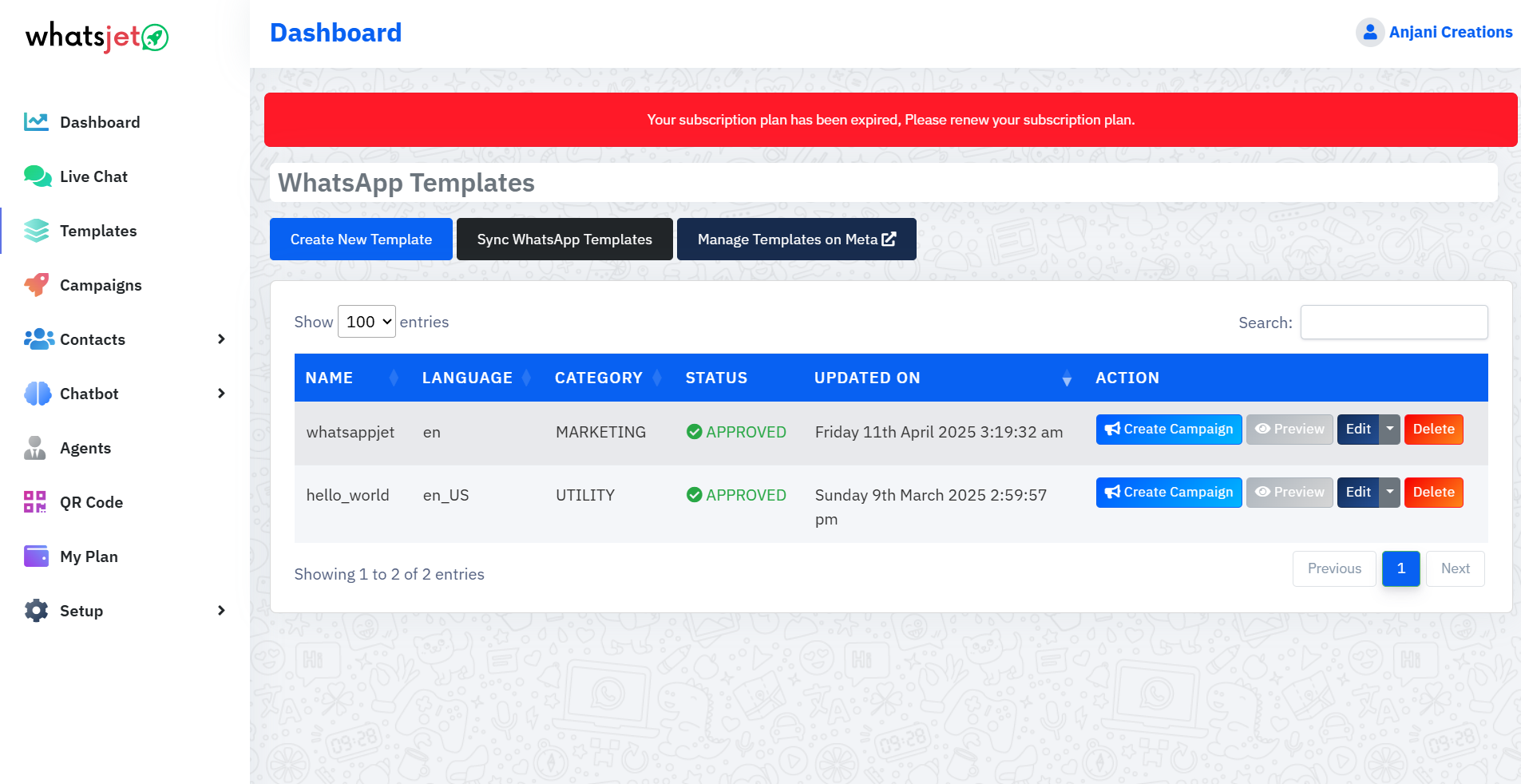Click the Contacts people icon
The image size is (1521, 784).
point(39,339)
